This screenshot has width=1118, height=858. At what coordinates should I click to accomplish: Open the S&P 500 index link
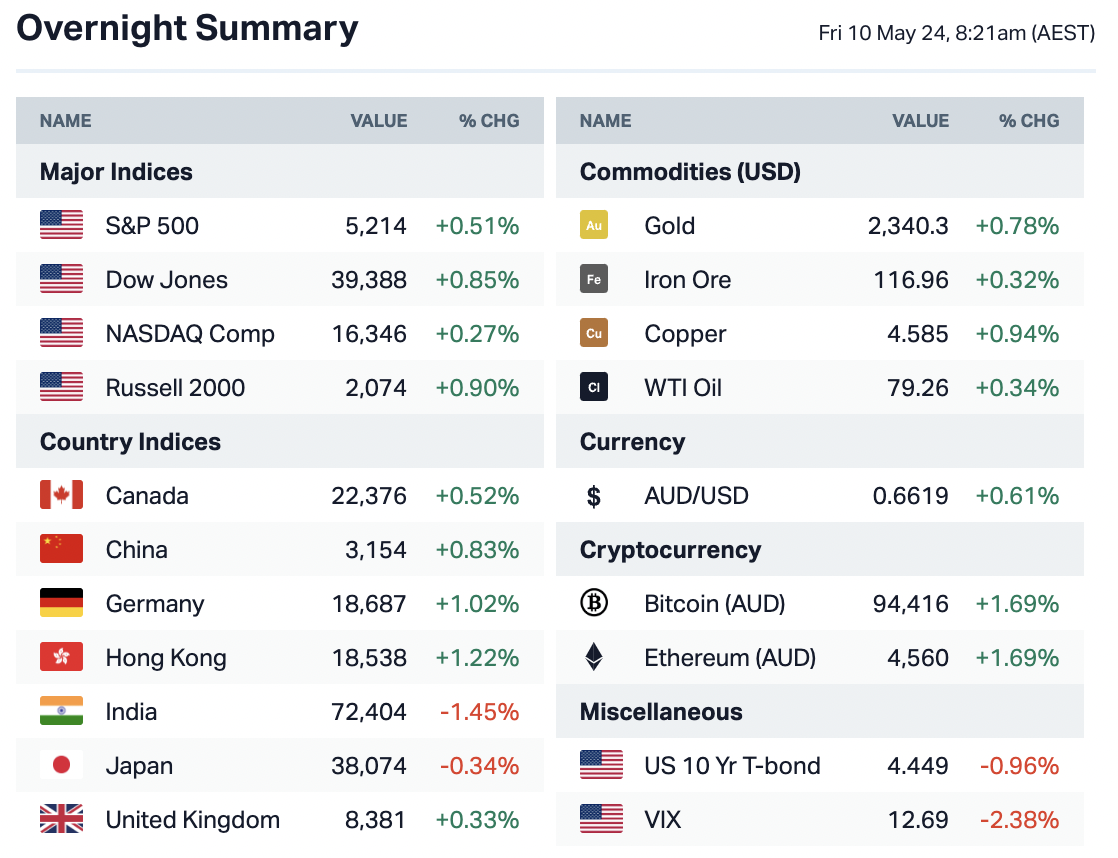coord(152,226)
